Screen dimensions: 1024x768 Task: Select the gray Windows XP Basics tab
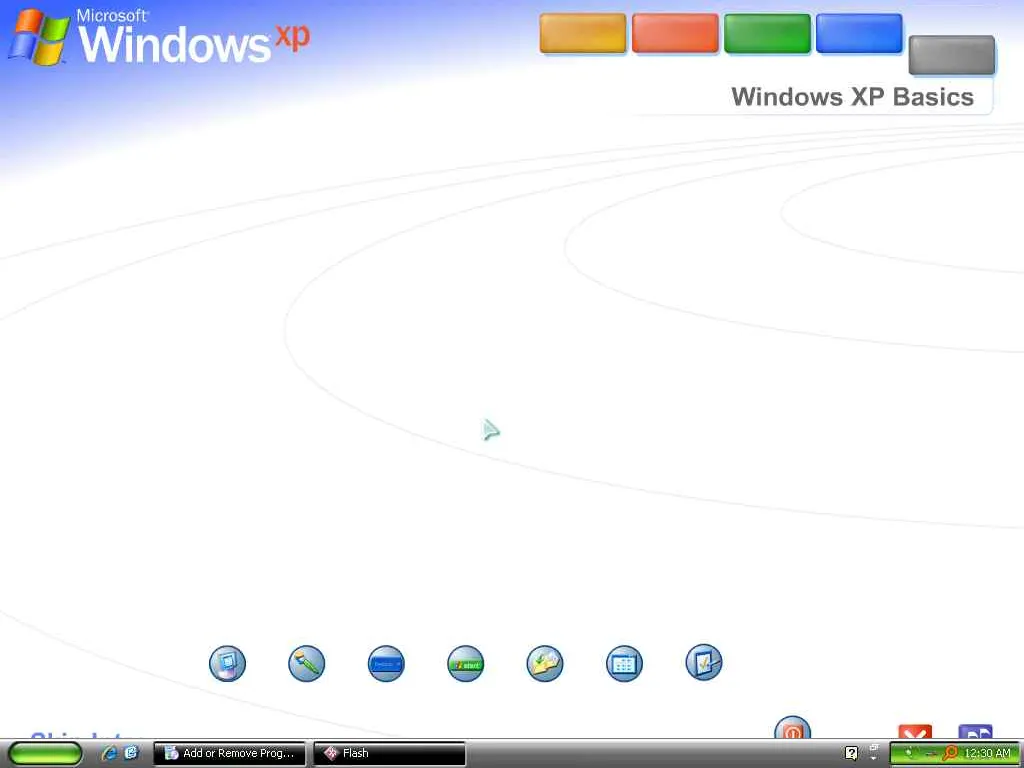(x=952, y=55)
